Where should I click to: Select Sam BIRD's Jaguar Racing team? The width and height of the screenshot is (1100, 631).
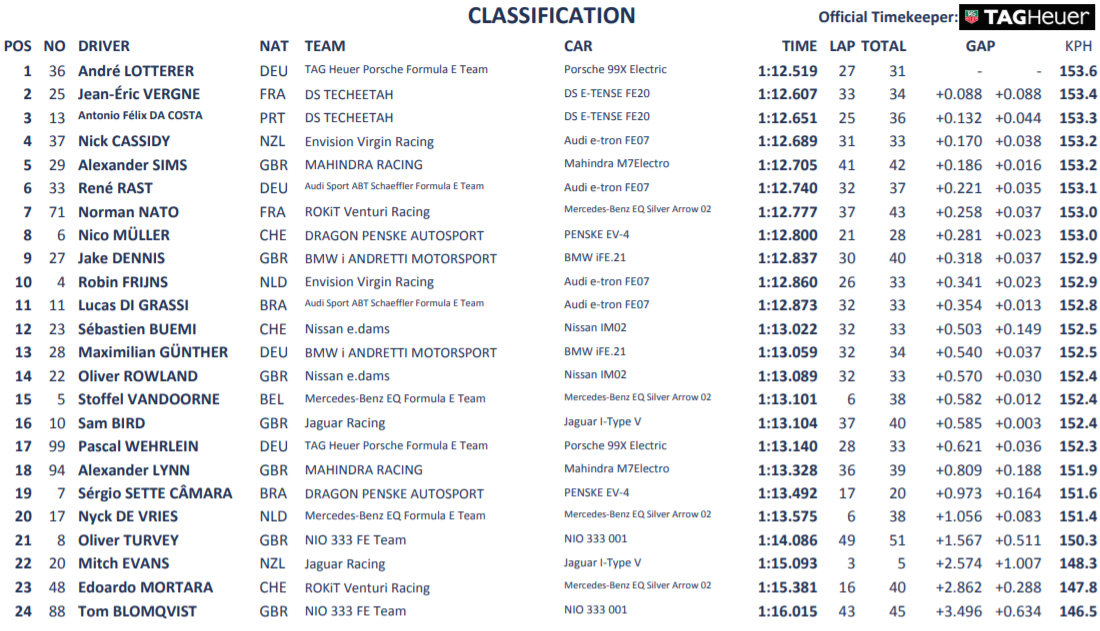[344, 423]
